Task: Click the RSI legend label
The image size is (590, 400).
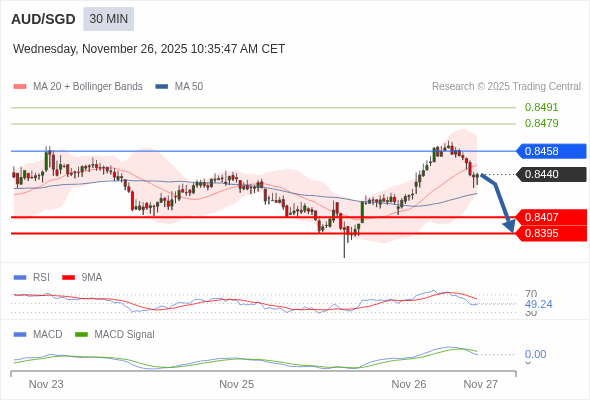Action: (x=41, y=278)
